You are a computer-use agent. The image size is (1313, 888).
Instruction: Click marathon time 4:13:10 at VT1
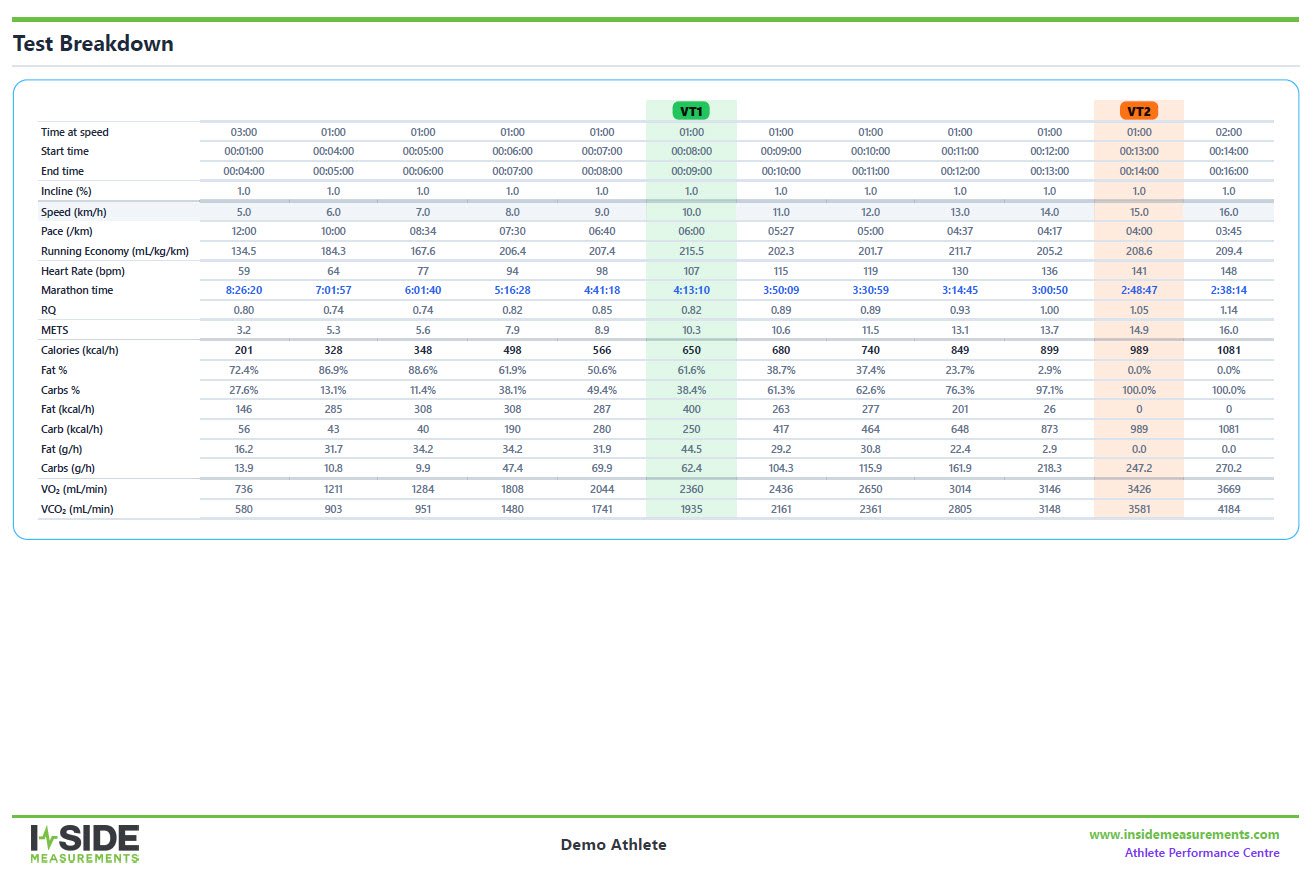pos(691,290)
